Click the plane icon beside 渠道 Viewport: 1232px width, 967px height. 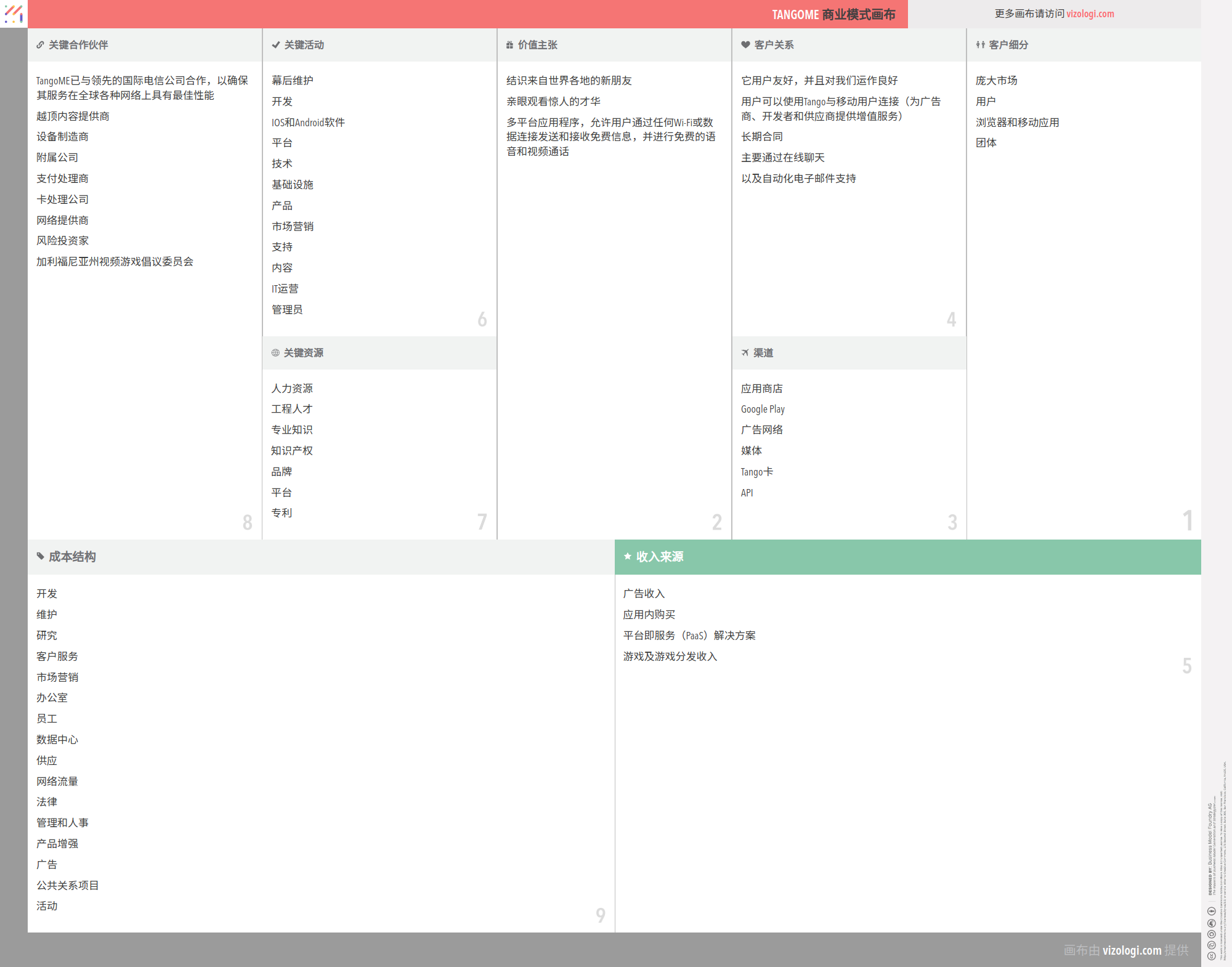(745, 353)
